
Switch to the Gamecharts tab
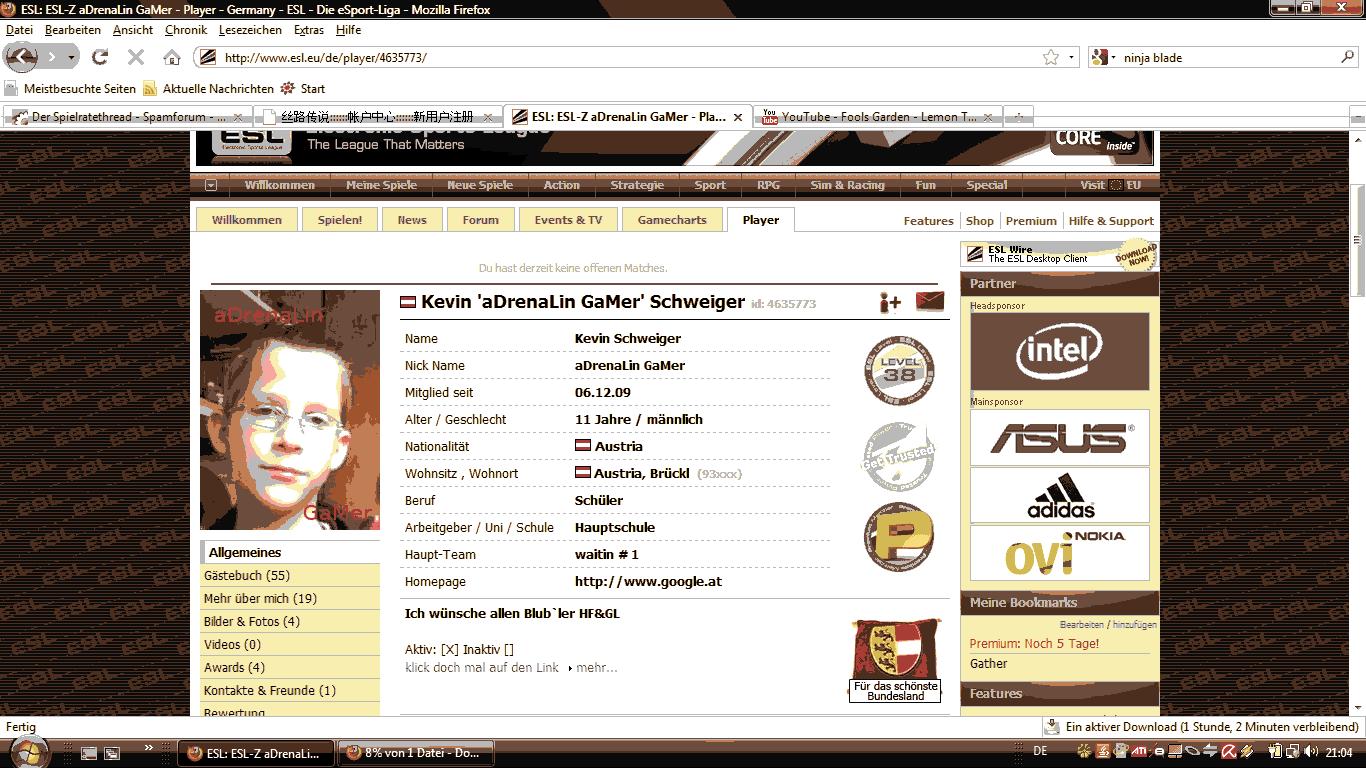(672, 220)
